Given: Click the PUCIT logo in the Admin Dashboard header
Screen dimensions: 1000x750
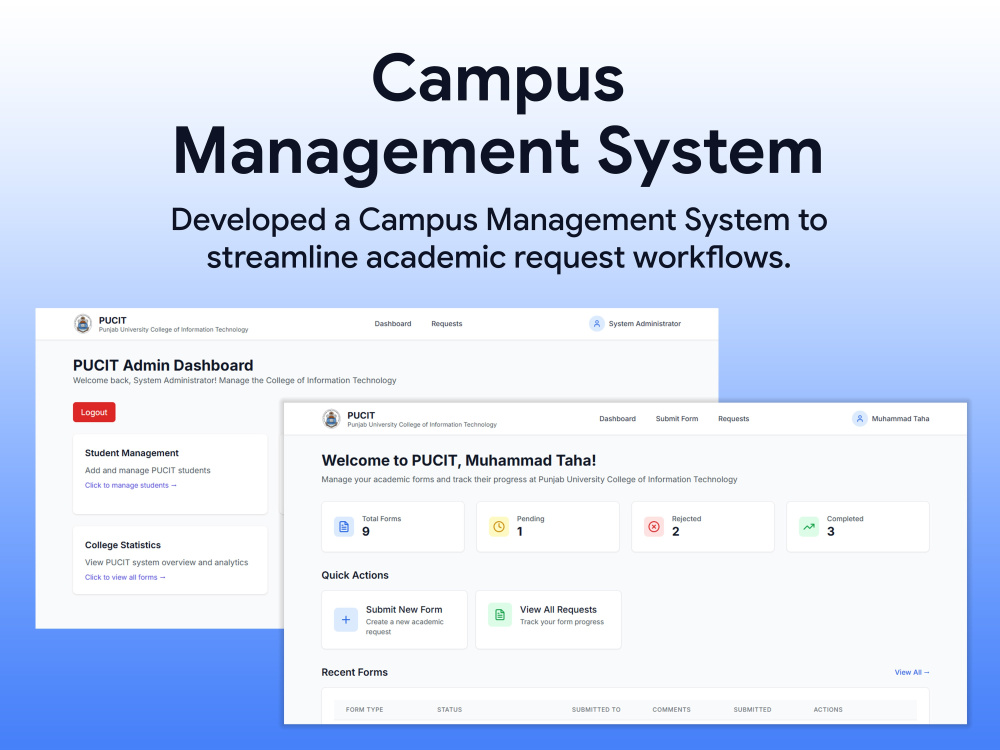Looking at the screenshot, I should click(x=83, y=324).
